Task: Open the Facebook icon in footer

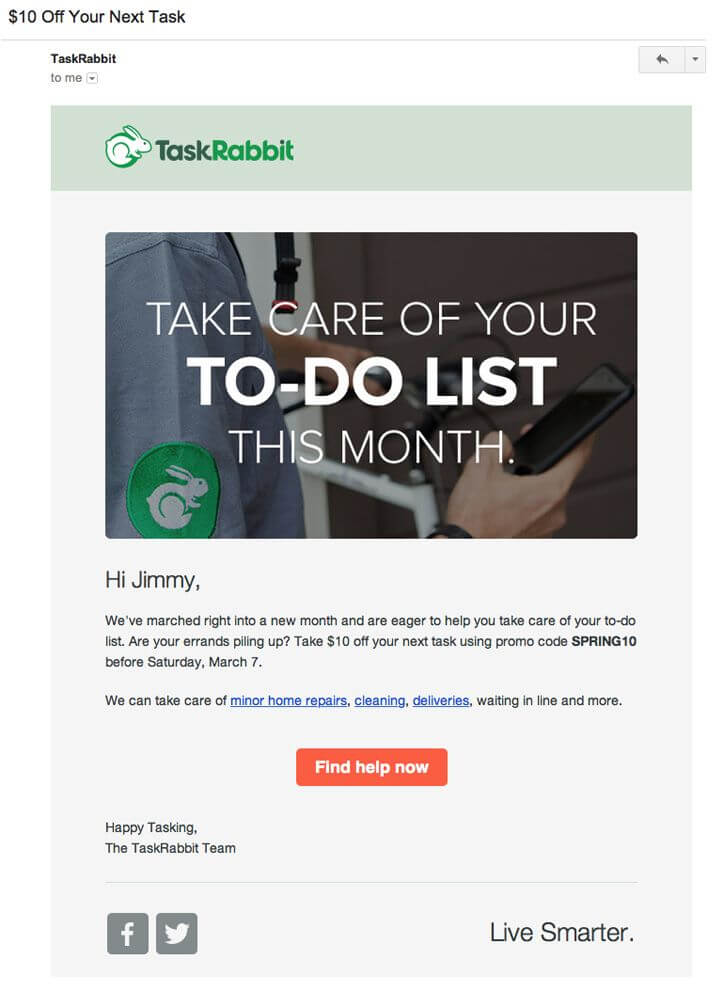Action: 128,933
